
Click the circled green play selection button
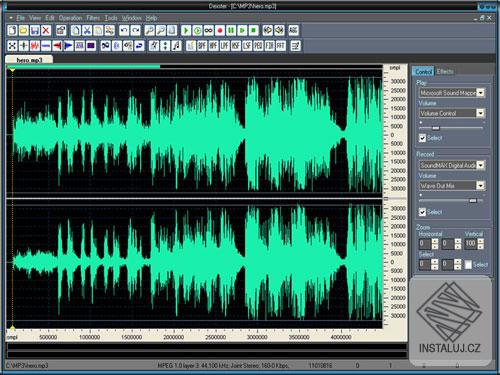197,30
